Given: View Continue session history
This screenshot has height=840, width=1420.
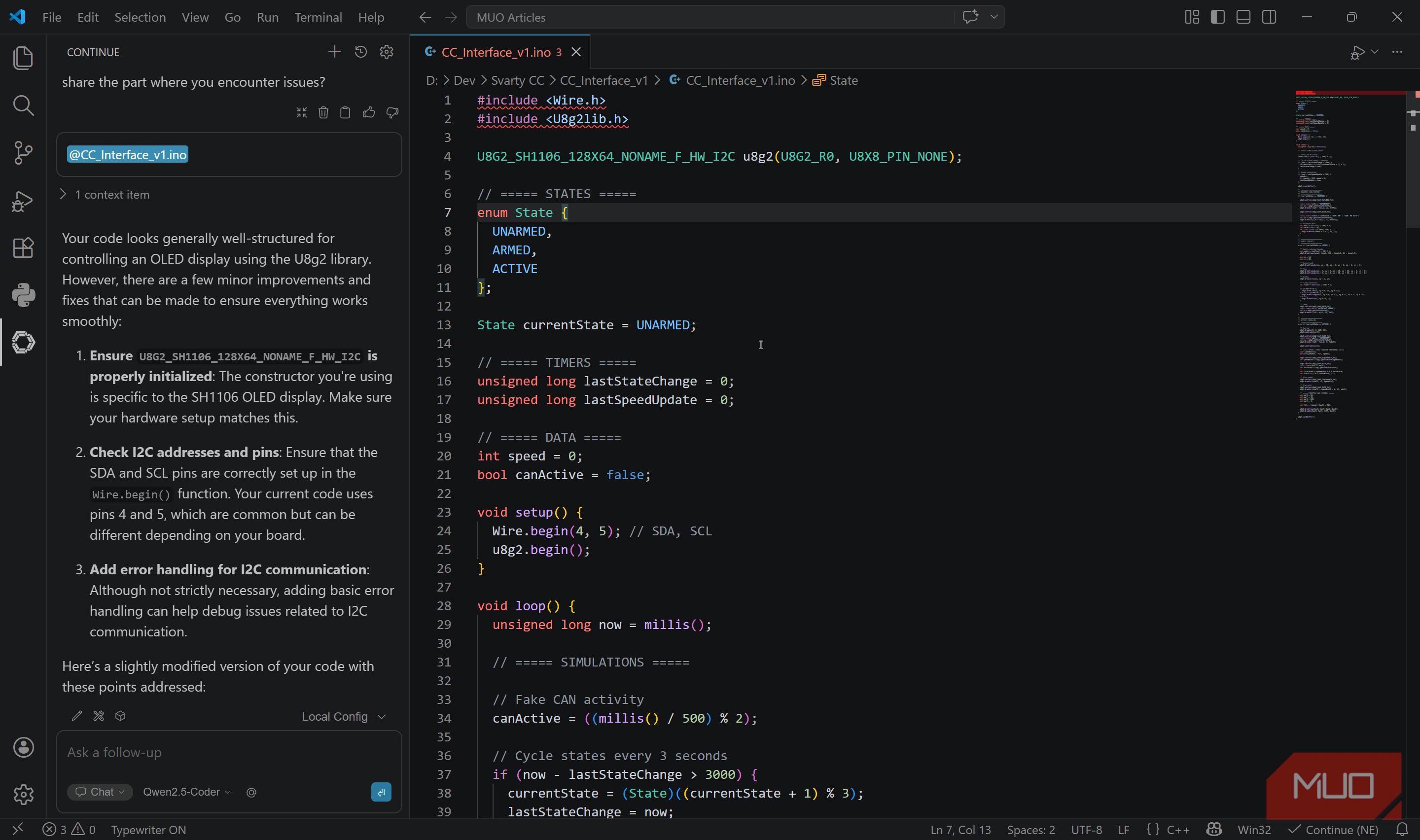Looking at the screenshot, I should click(x=360, y=52).
